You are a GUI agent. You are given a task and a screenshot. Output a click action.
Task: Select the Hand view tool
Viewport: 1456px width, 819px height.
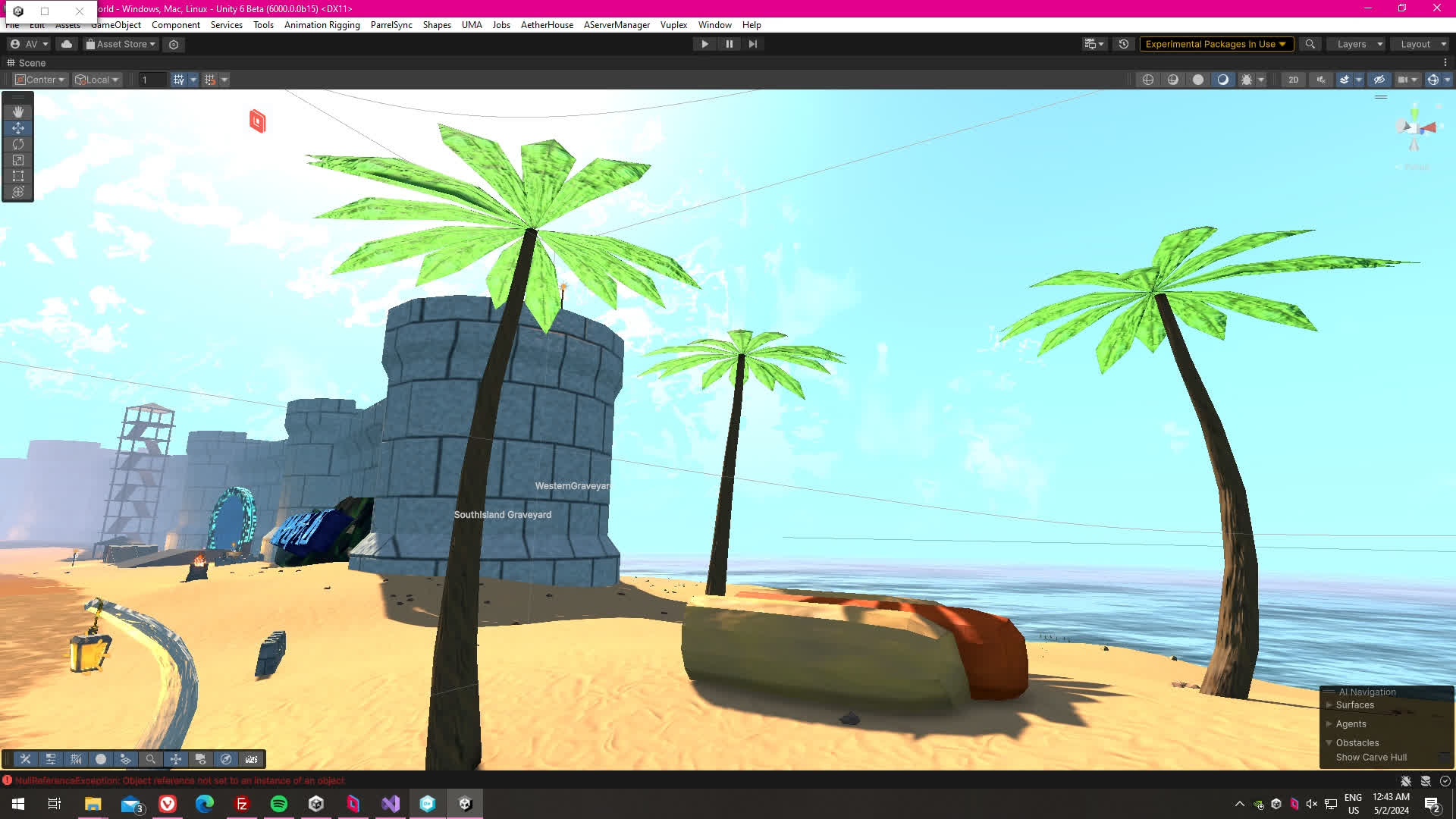click(18, 111)
